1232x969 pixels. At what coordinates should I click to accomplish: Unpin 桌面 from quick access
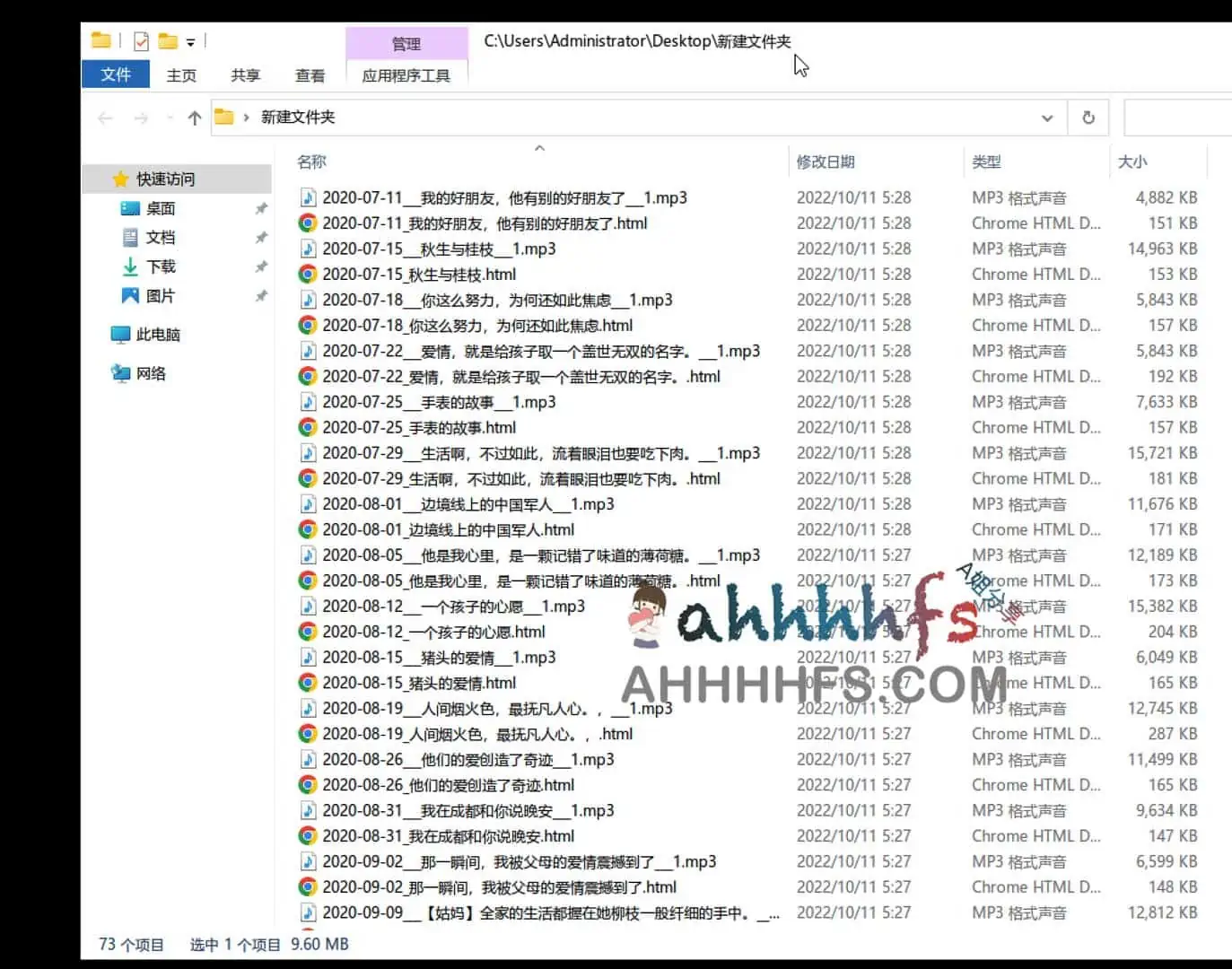261,208
